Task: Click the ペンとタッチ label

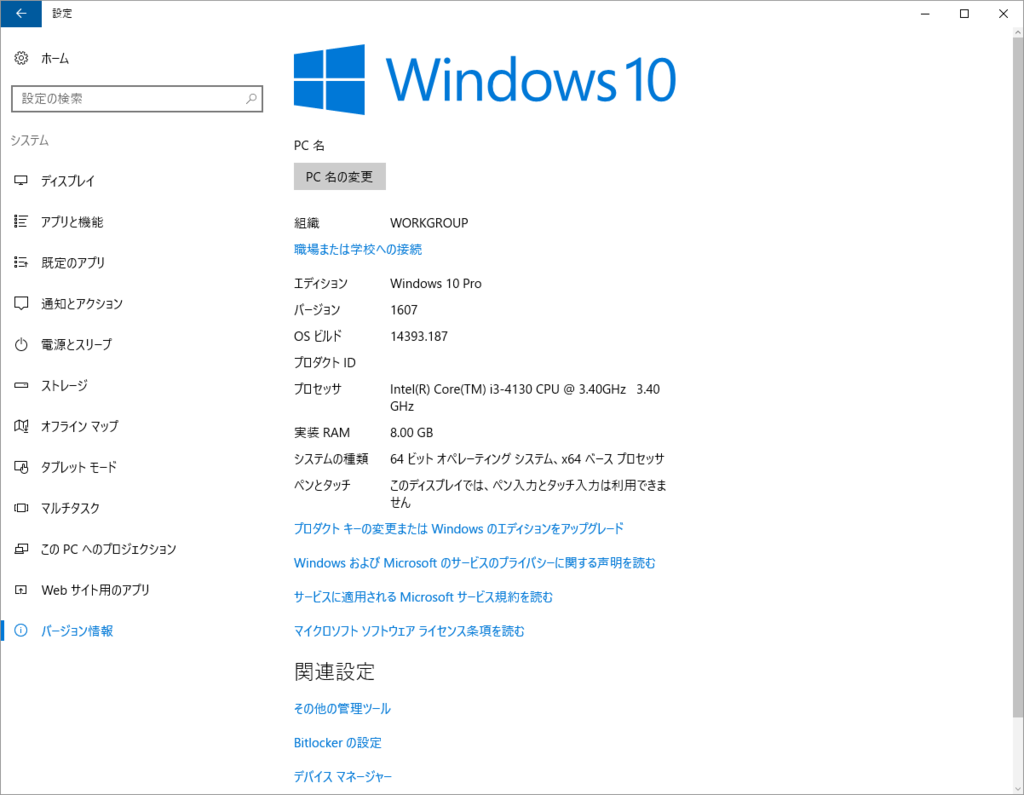Action: [322, 485]
